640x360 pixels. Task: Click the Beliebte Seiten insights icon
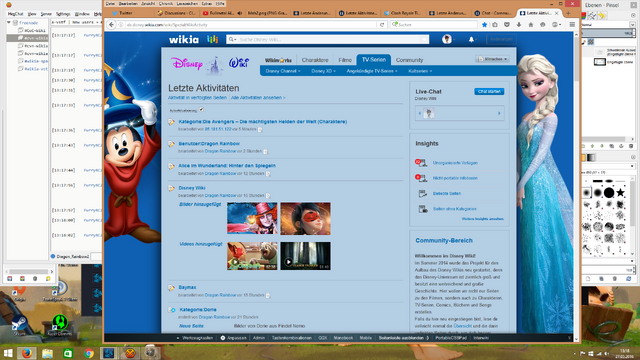(422, 193)
